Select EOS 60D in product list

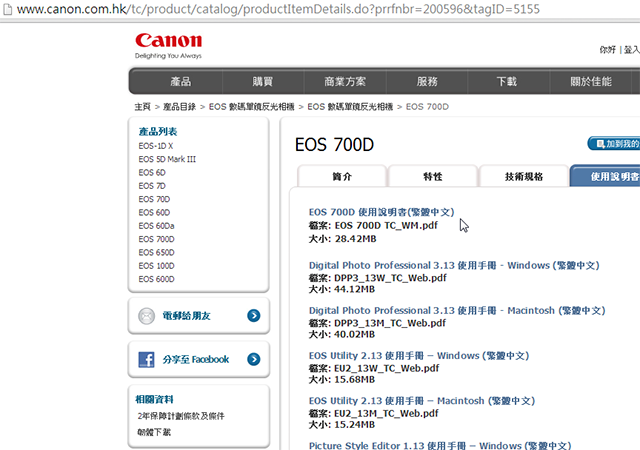154,212
